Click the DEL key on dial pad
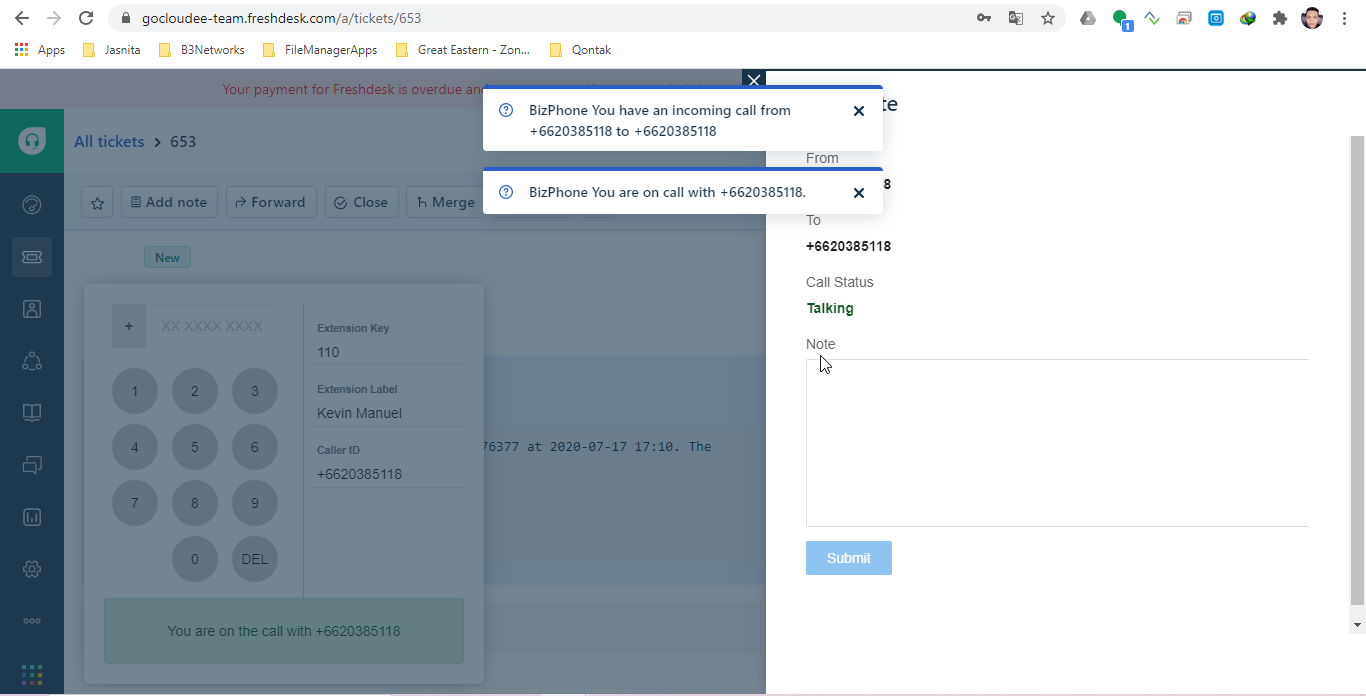1366x696 pixels. click(255, 559)
